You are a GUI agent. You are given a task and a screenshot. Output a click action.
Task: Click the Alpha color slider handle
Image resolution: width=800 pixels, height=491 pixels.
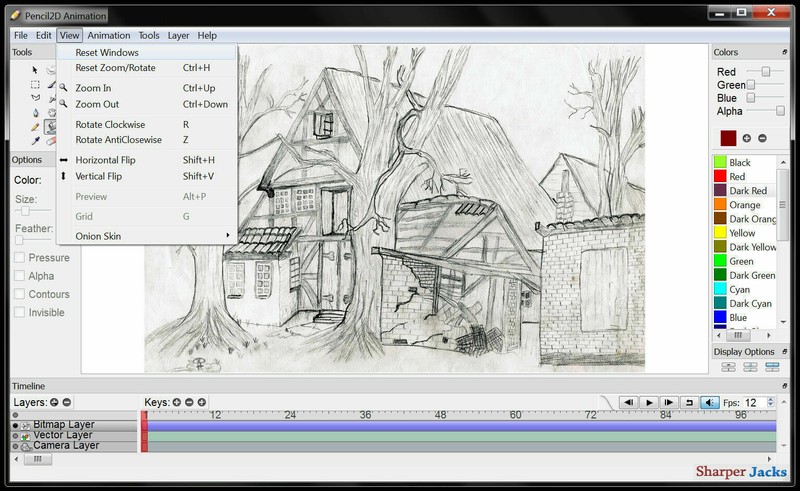click(780, 111)
